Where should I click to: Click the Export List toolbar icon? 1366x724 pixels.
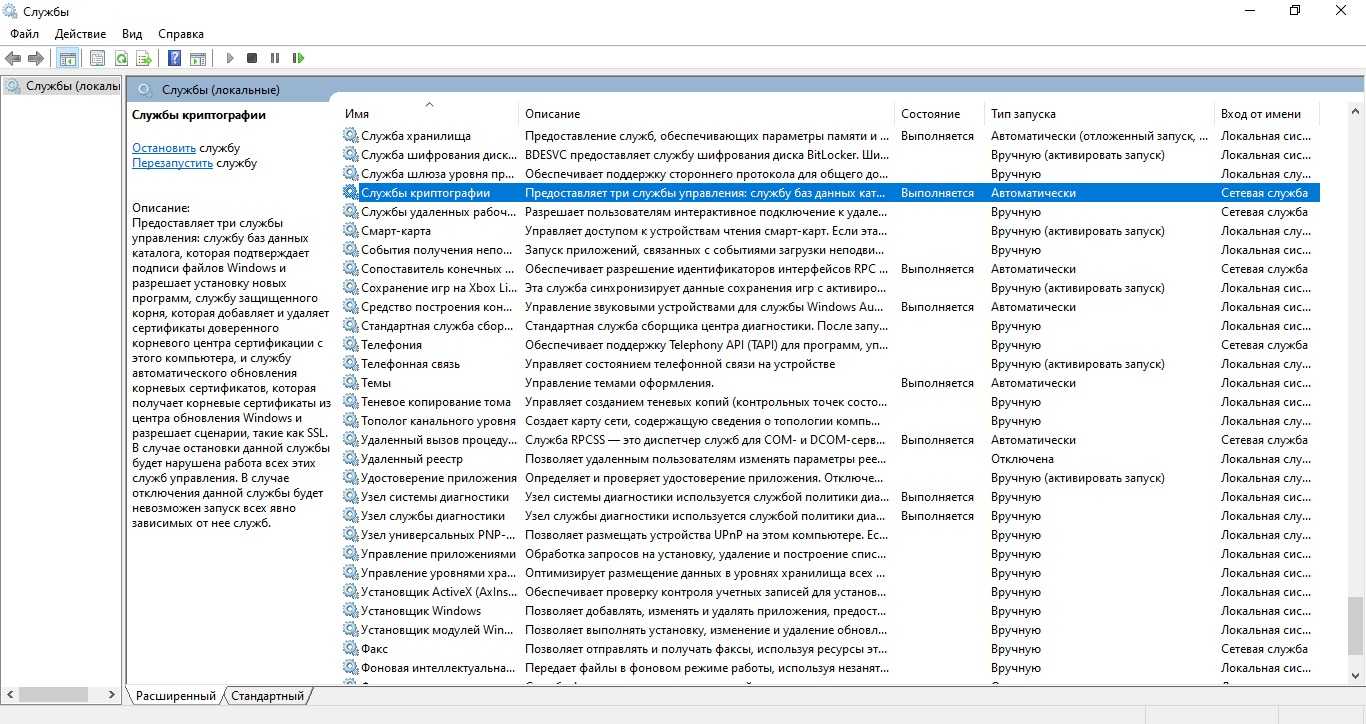[144, 59]
